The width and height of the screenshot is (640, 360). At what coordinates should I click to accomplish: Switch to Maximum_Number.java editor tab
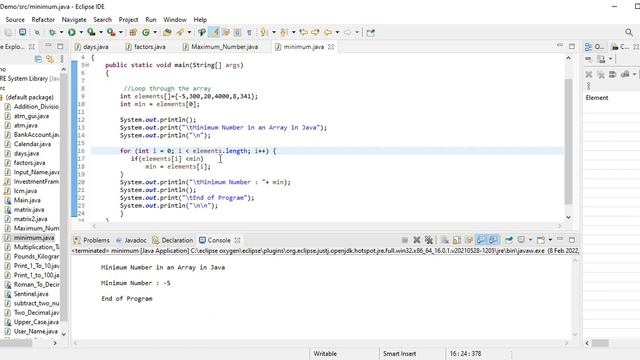click(x=221, y=47)
